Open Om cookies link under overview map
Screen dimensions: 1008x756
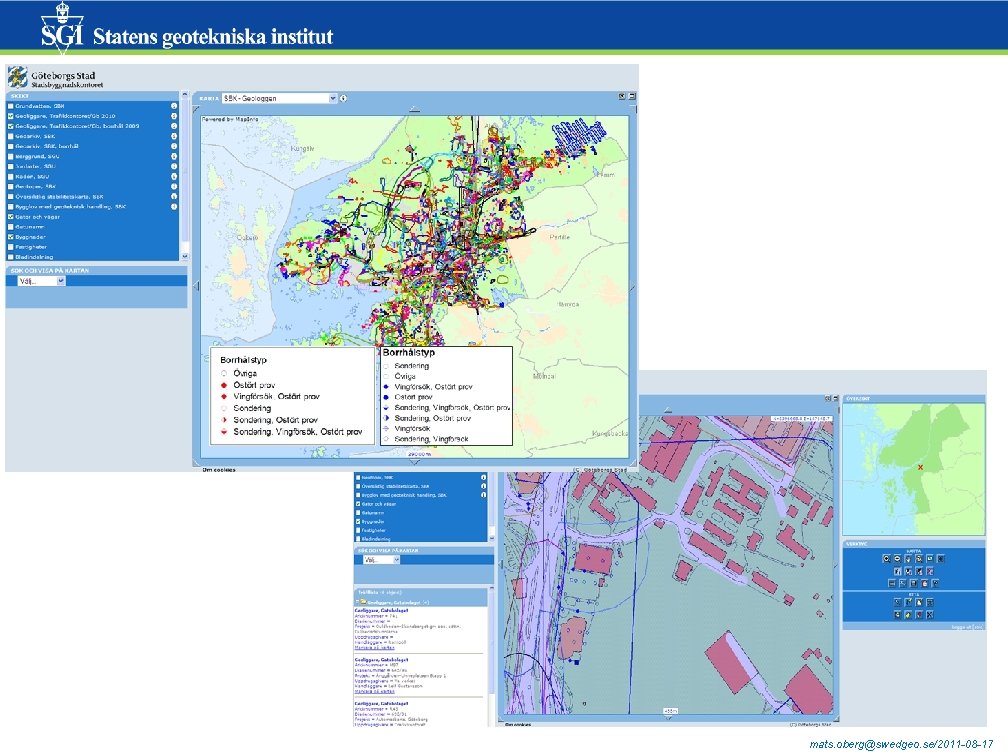point(219,470)
